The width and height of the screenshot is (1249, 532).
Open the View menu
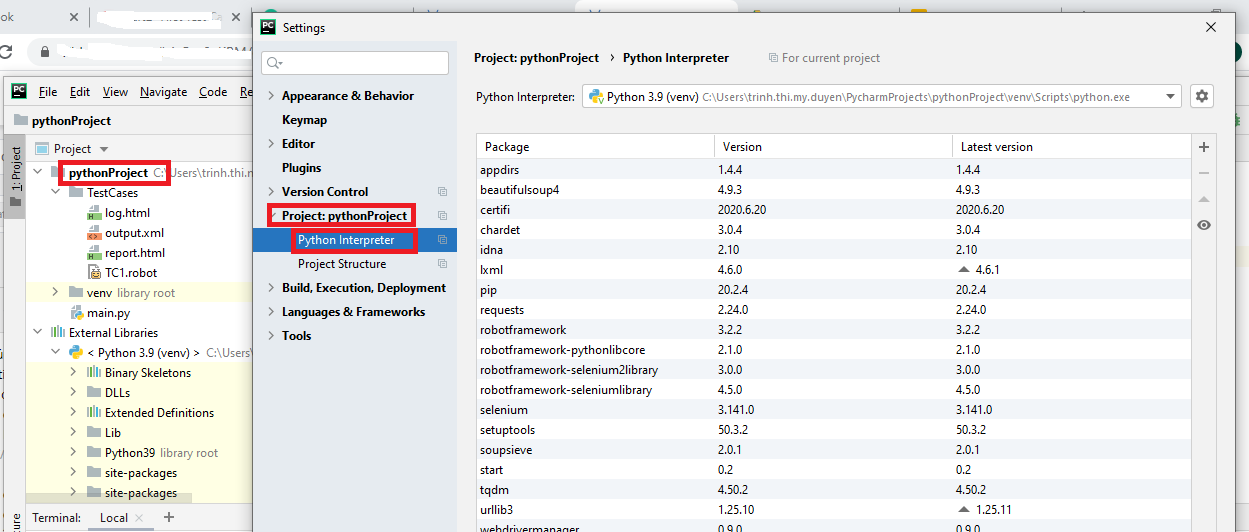pos(115,91)
